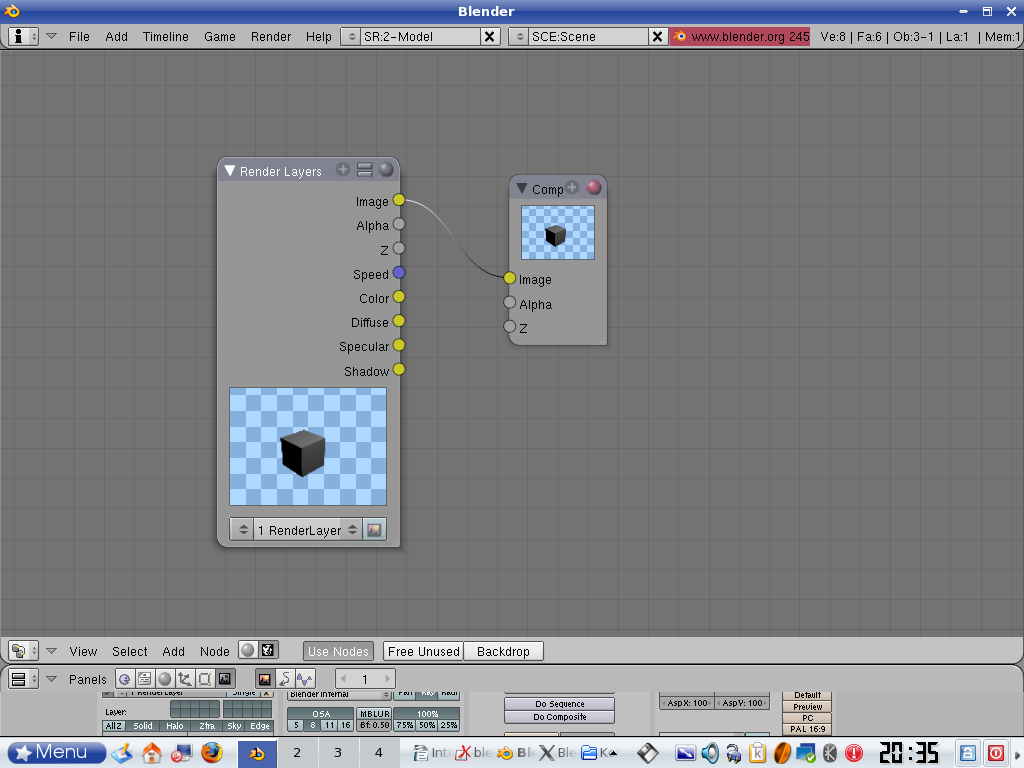Screen dimensions: 1024x768
Task: Open the Render menu
Action: coord(270,36)
